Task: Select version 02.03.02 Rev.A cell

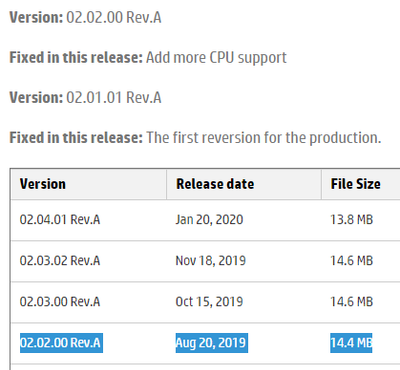Action: click(60, 261)
